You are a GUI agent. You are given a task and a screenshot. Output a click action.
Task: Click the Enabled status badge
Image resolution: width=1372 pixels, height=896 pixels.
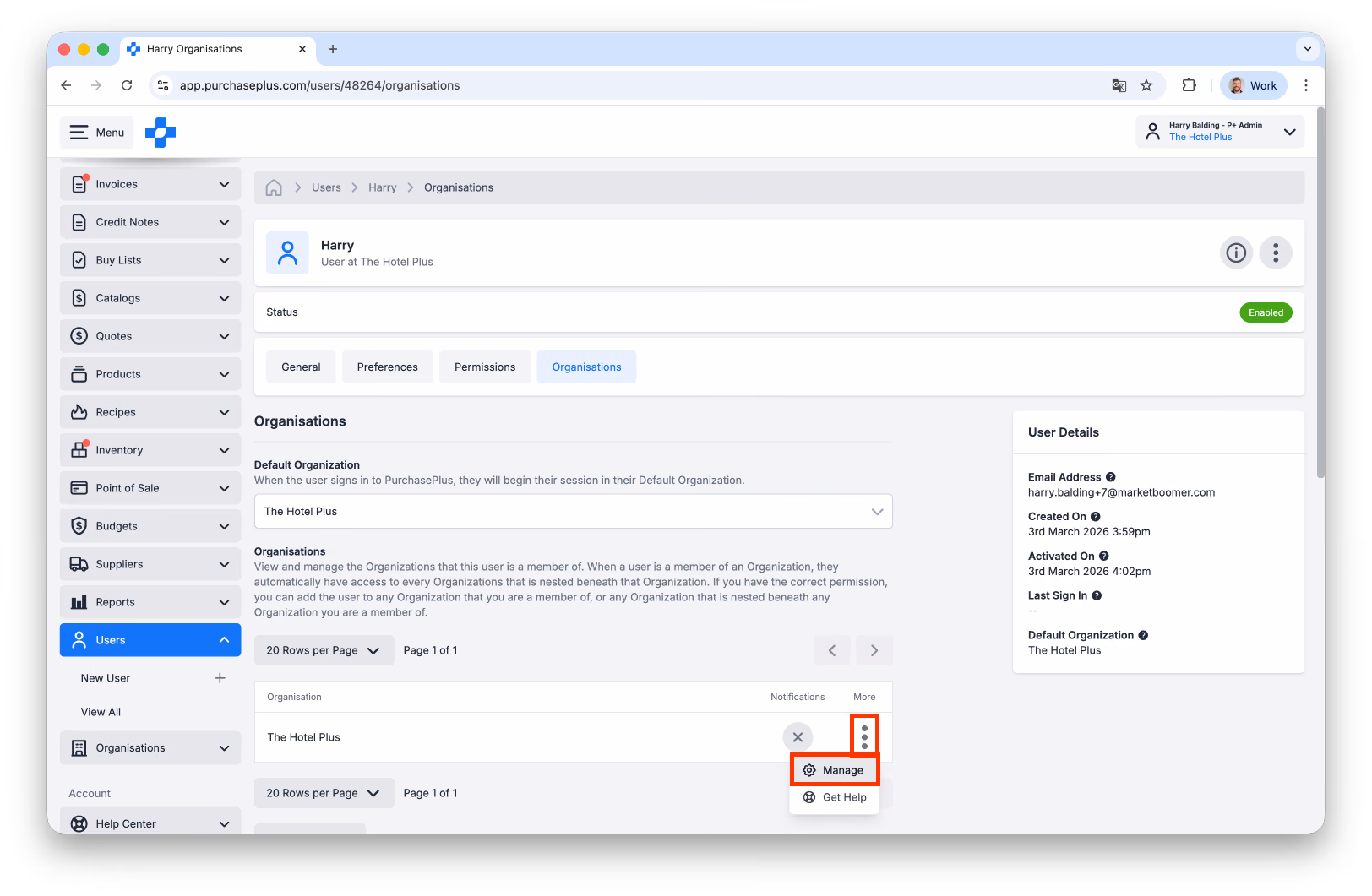click(x=1266, y=312)
